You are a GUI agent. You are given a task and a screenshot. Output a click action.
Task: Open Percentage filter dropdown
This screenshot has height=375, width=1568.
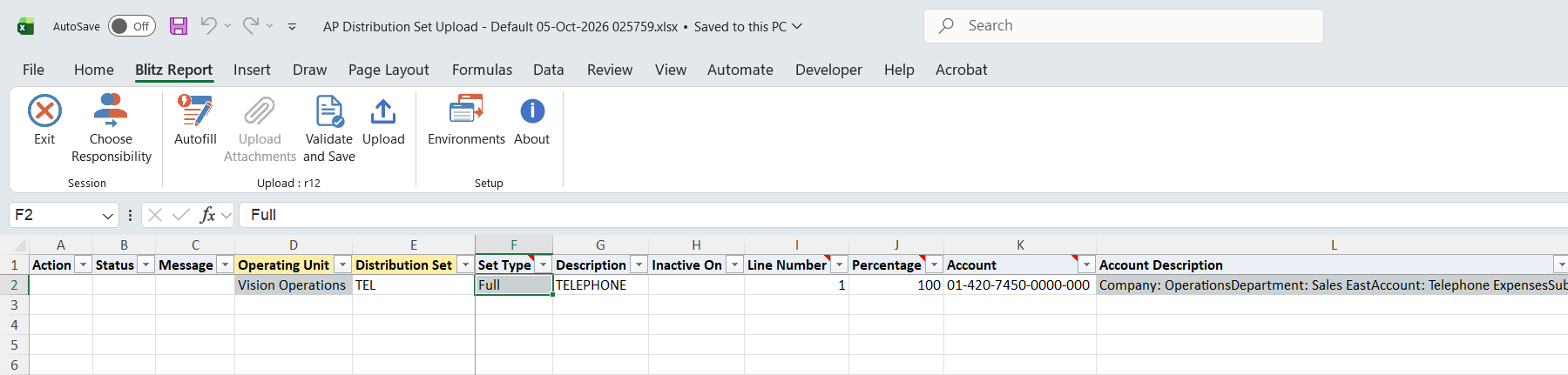pyautogui.click(x=935, y=265)
